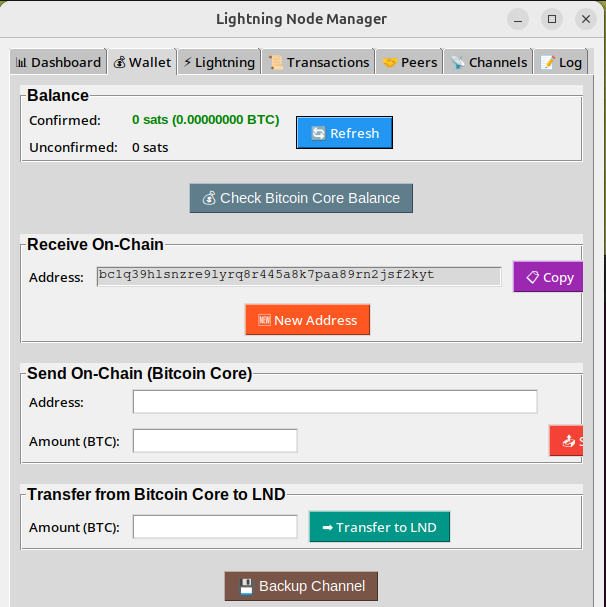Copy the receive address
Screen dimensions: 606x607
pos(548,277)
